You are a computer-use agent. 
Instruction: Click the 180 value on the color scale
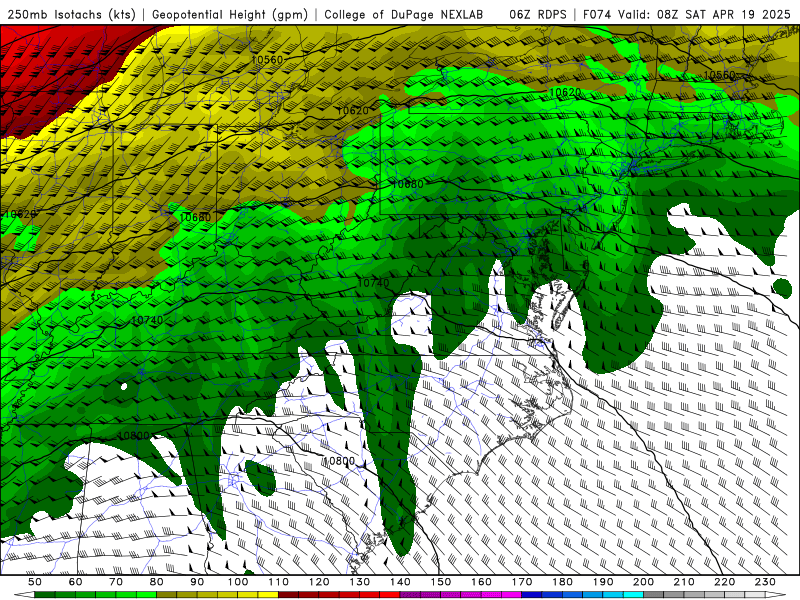563,582
